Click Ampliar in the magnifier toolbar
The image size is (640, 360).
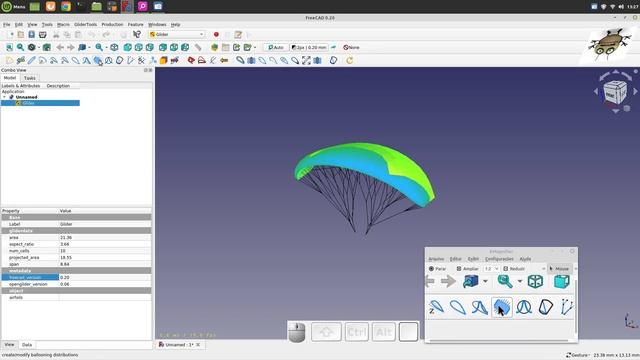pyautogui.click(x=467, y=269)
